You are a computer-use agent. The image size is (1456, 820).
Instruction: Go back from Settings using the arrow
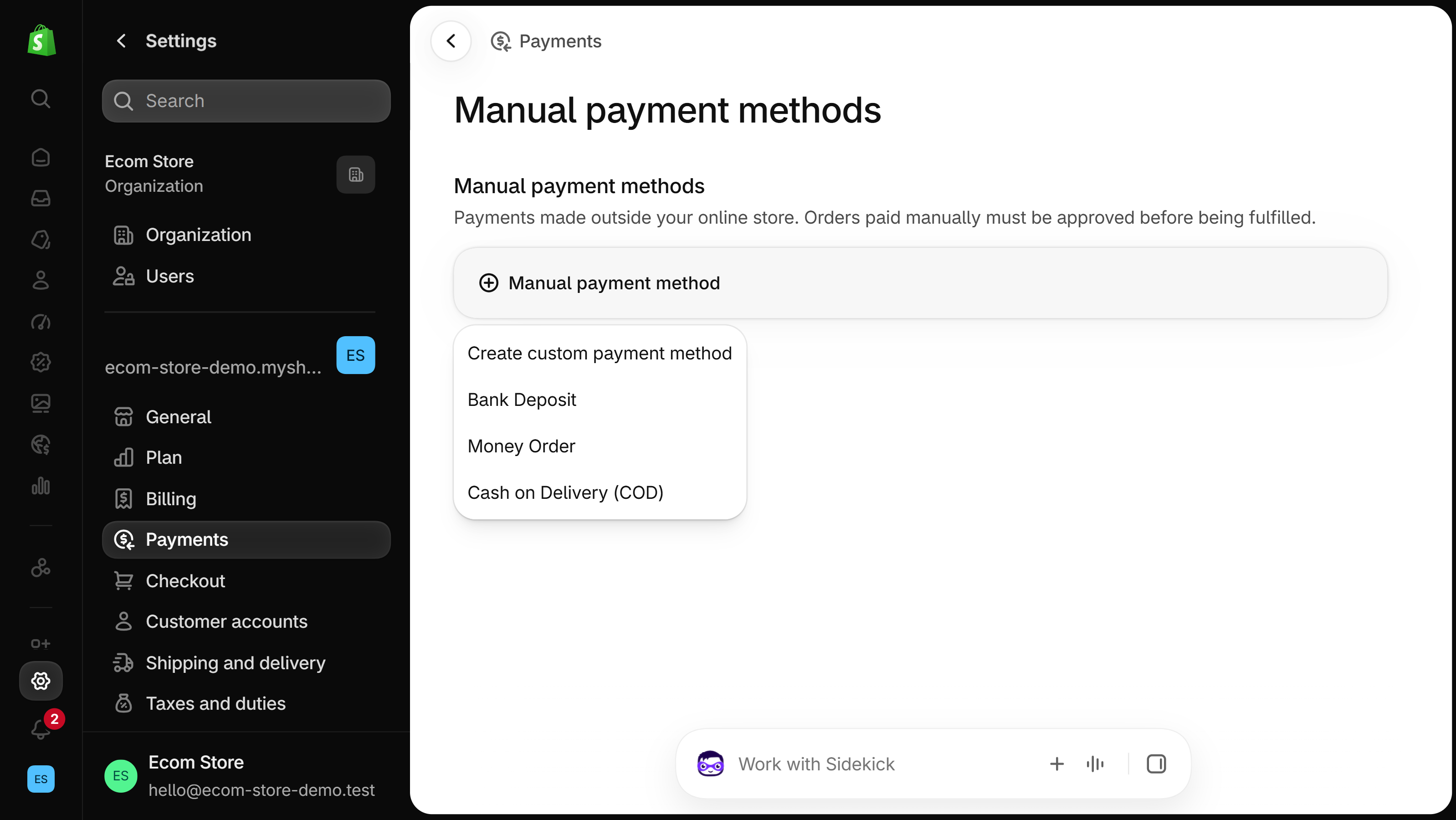tap(122, 41)
